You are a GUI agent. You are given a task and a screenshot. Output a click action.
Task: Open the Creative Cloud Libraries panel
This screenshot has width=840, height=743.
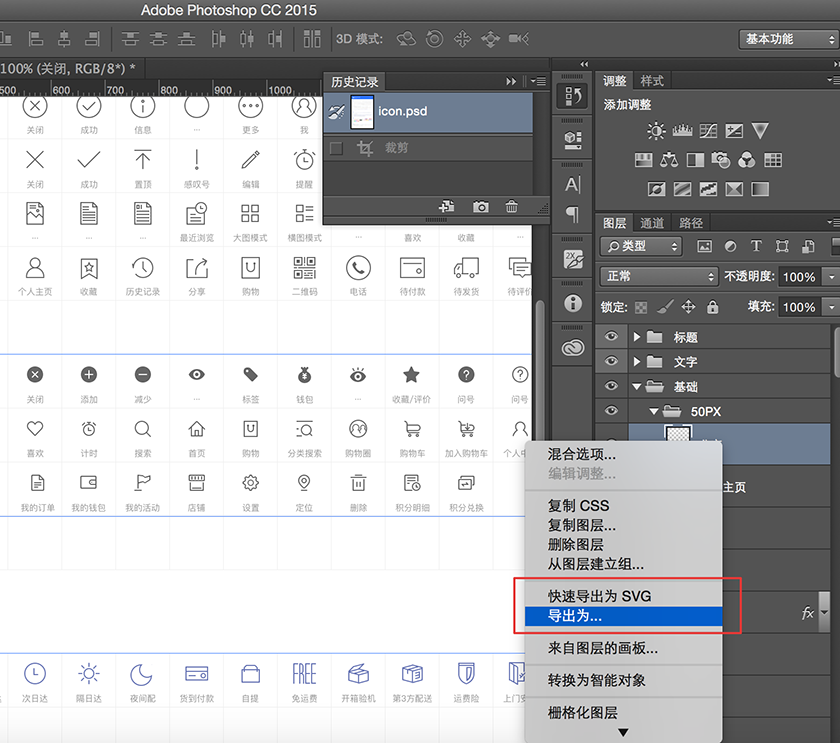click(573, 349)
